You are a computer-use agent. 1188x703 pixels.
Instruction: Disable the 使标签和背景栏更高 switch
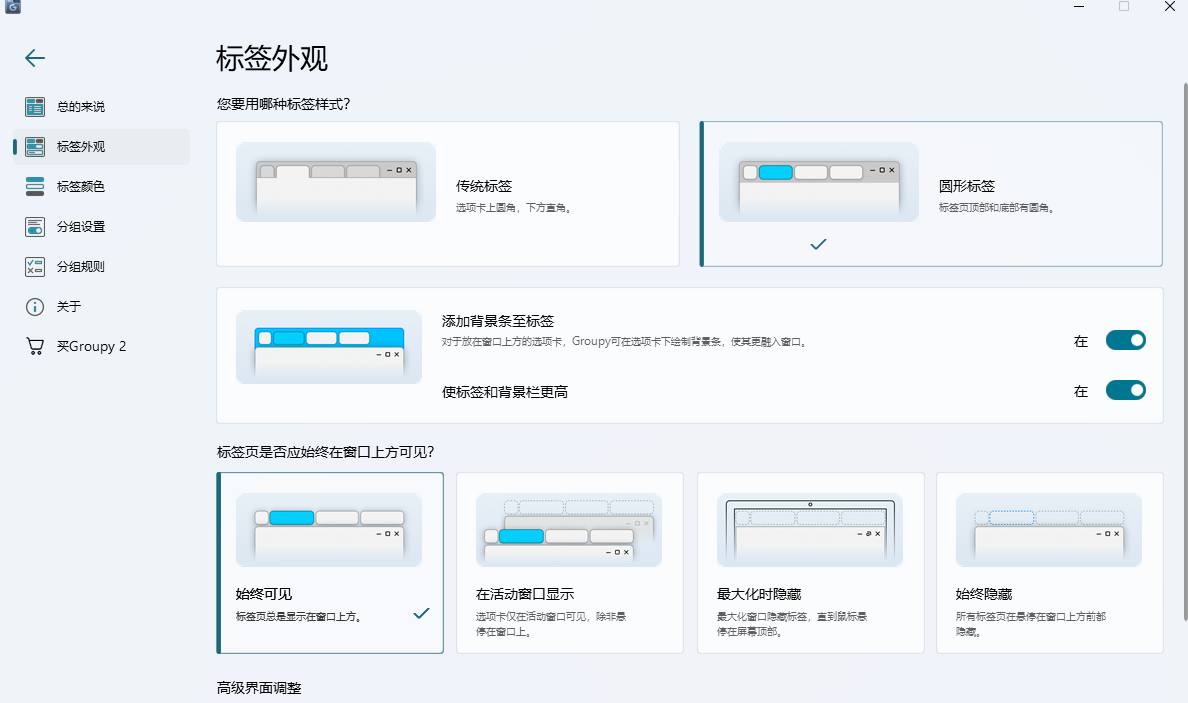click(1125, 391)
